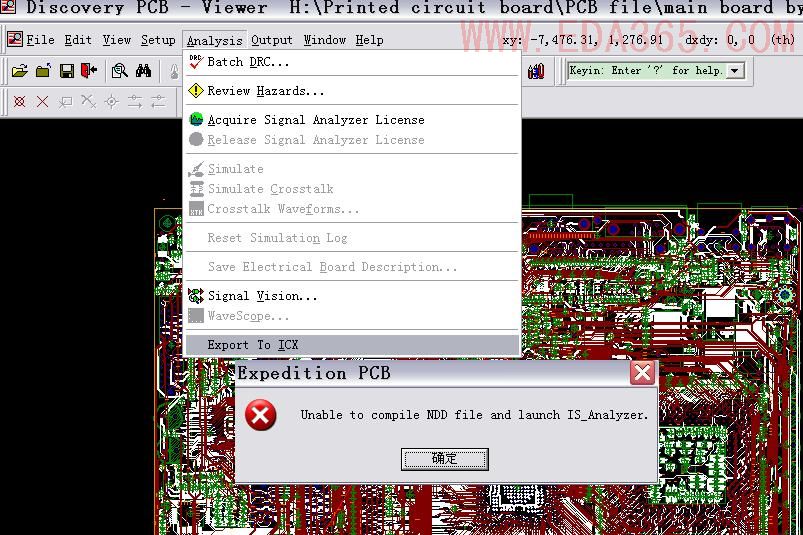Image resolution: width=803 pixels, height=535 pixels.
Task: Click the 'Unable to compile NDD file' message
Action: (474, 415)
